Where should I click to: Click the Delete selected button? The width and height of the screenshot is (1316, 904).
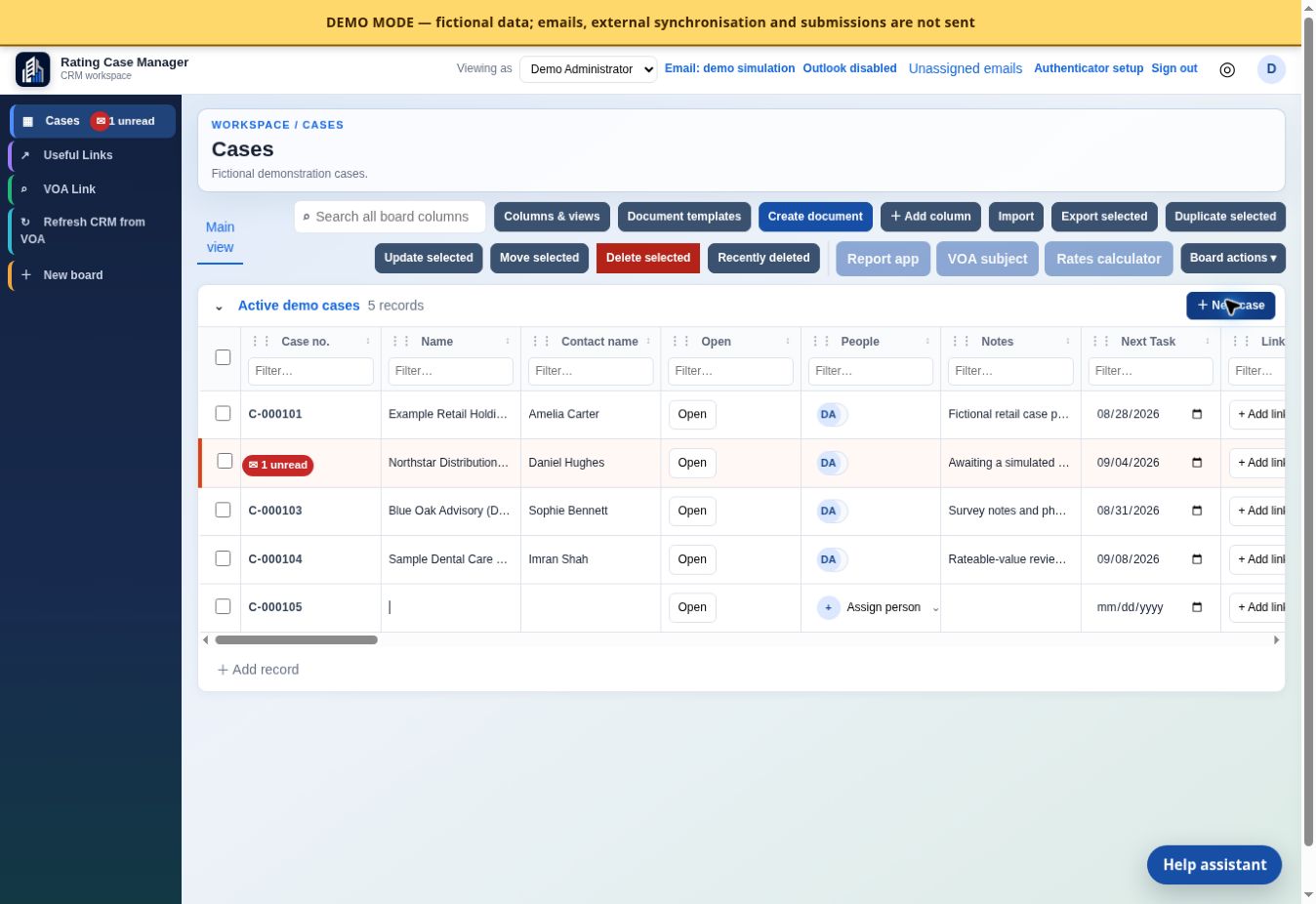click(x=648, y=258)
